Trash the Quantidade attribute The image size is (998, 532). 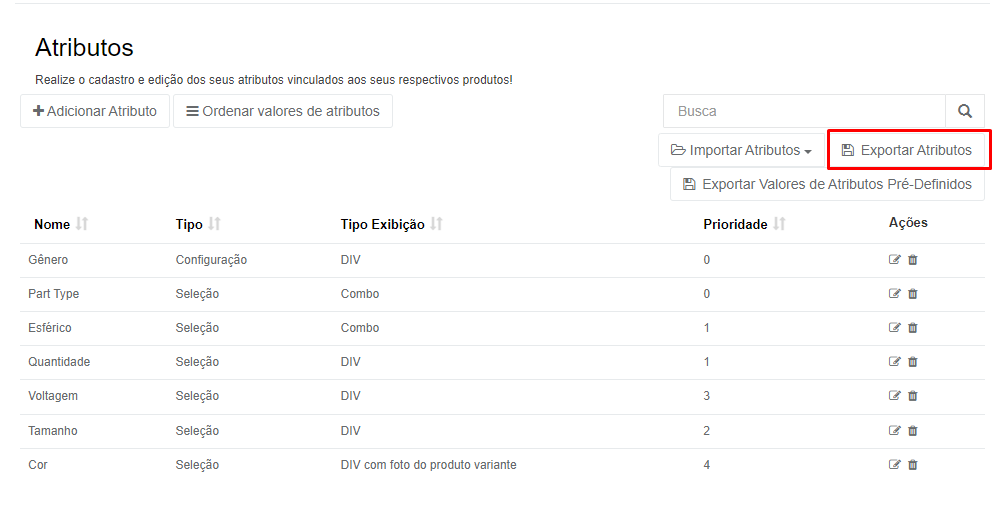click(913, 361)
